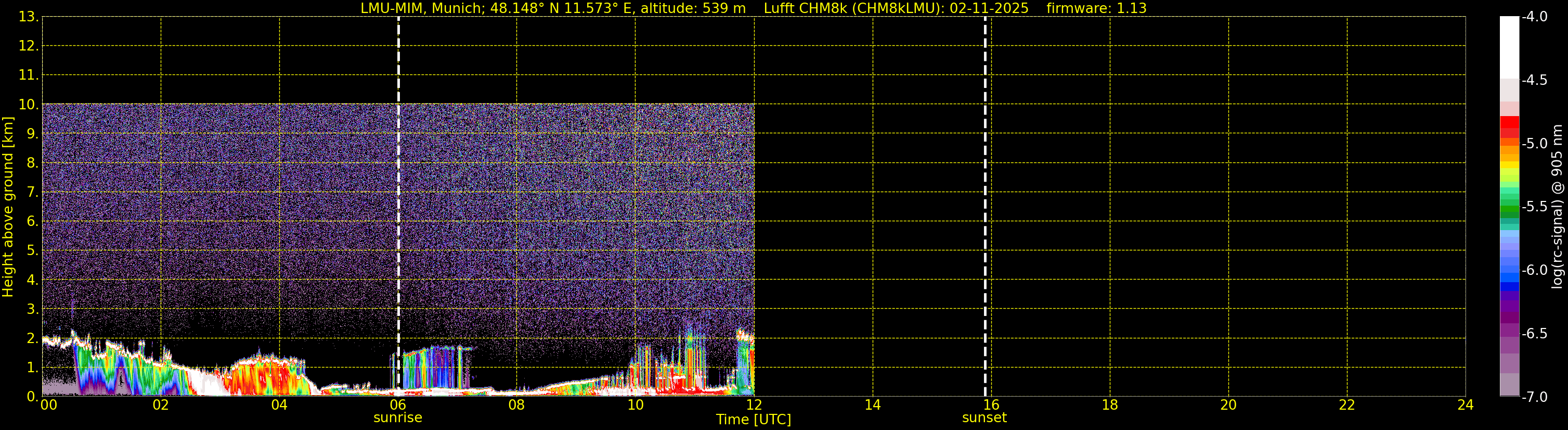Click the '-5.0' colorbar tick label
1568x430 pixels.
[x=1534, y=143]
